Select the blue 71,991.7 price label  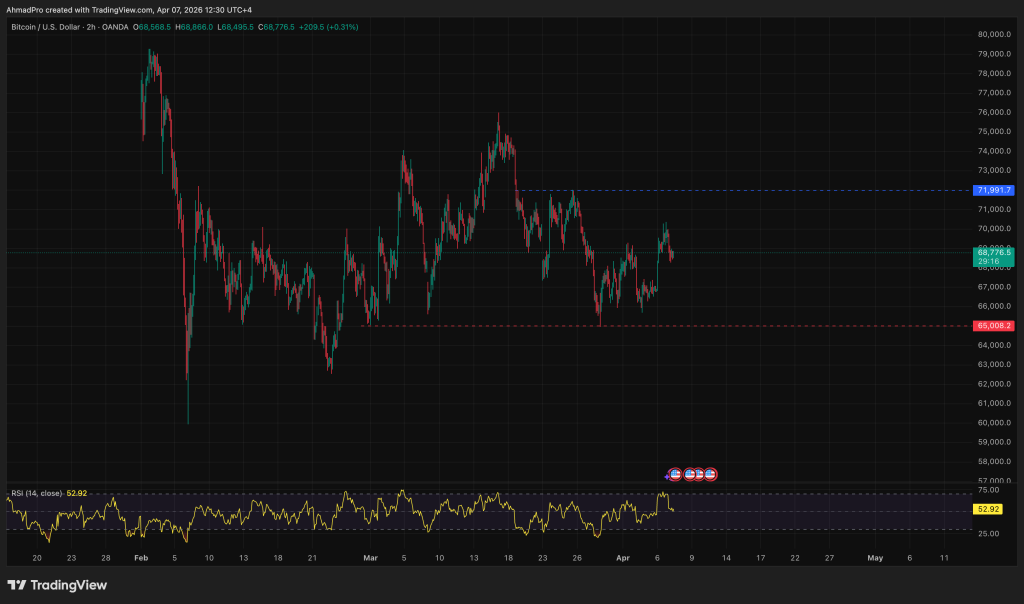994,190
